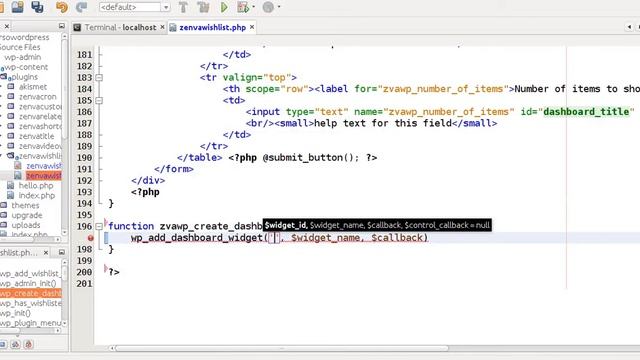Open the Debug Project dropdown arrow

253,7
